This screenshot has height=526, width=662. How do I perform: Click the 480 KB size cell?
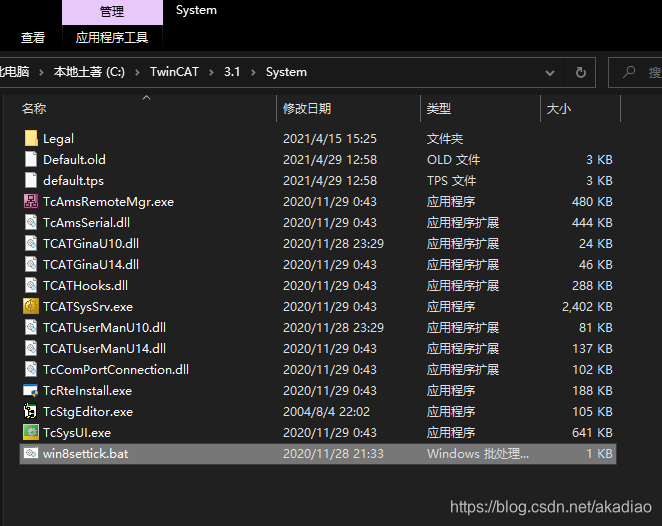pyautogui.click(x=592, y=202)
